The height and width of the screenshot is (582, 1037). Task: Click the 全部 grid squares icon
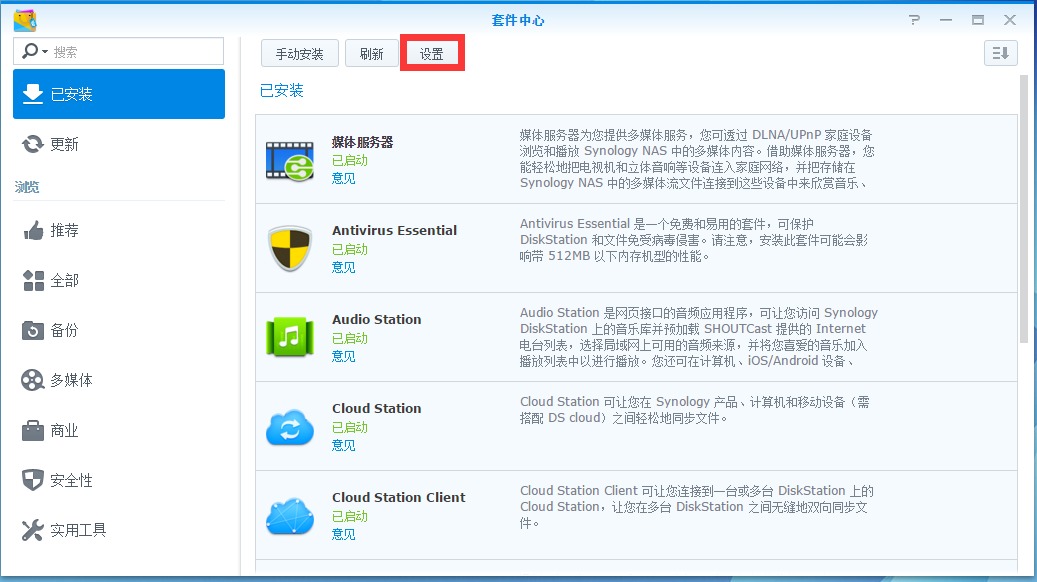33,280
